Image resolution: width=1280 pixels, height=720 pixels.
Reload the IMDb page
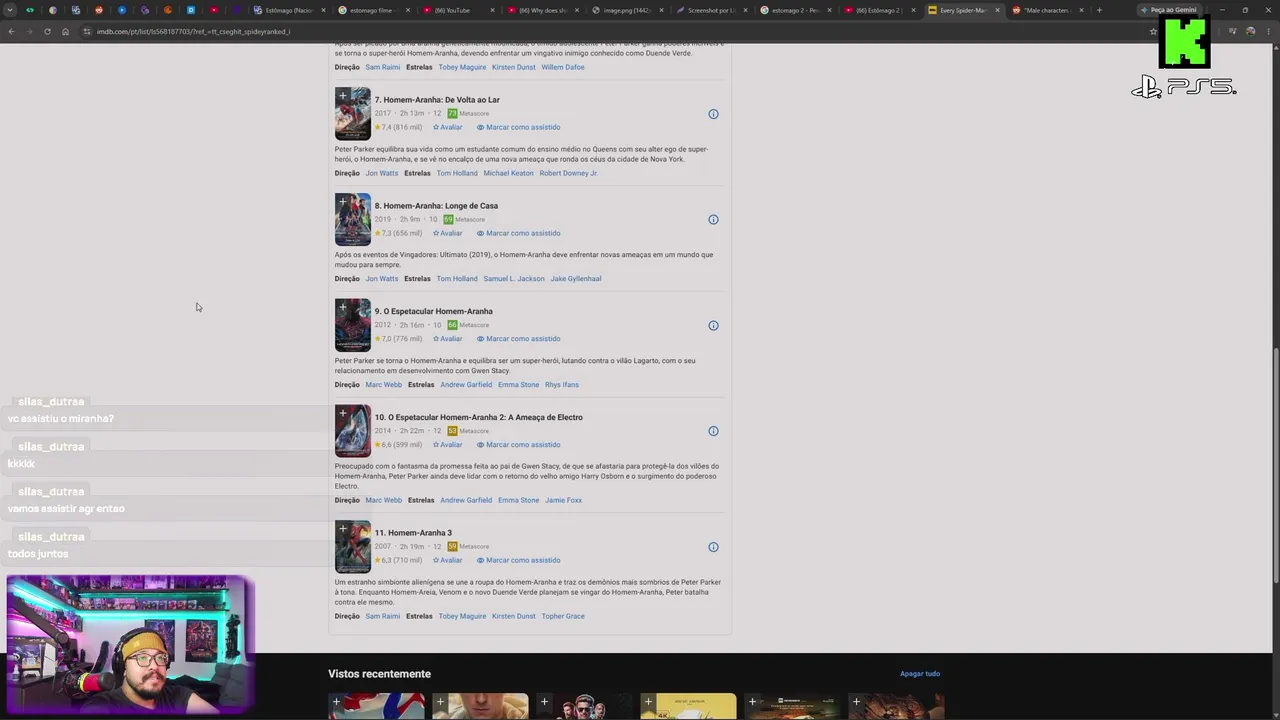[x=47, y=32]
